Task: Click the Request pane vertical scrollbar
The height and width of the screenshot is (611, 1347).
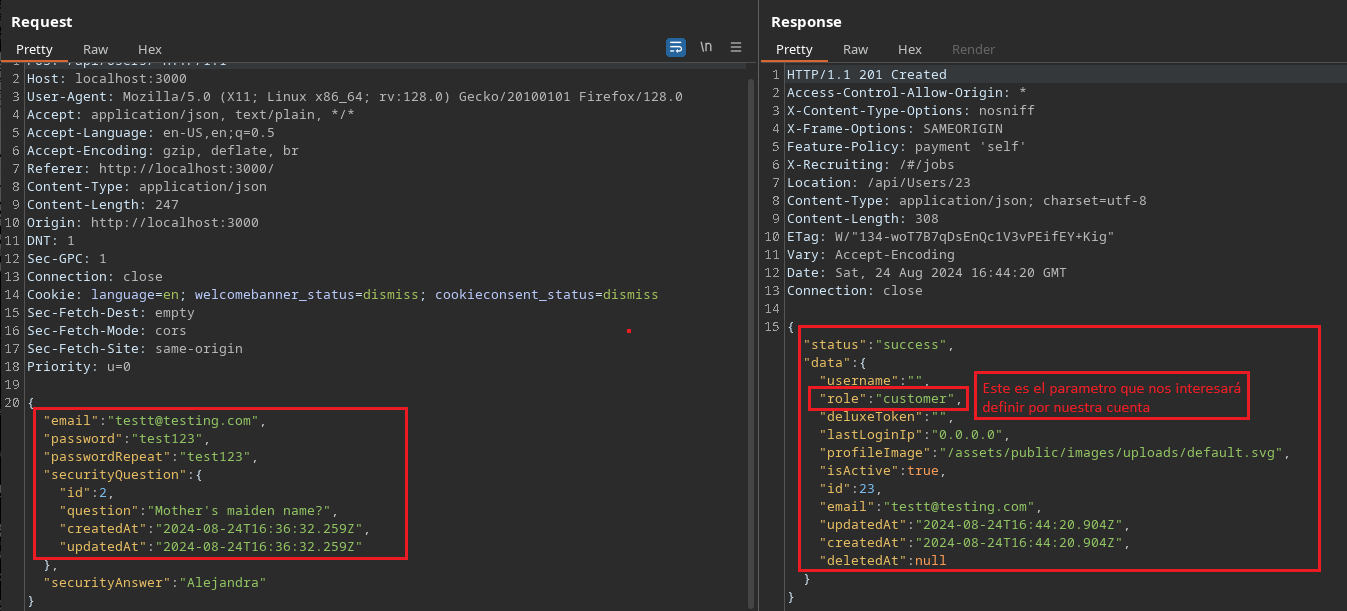Action: pyautogui.click(x=751, y=300)
